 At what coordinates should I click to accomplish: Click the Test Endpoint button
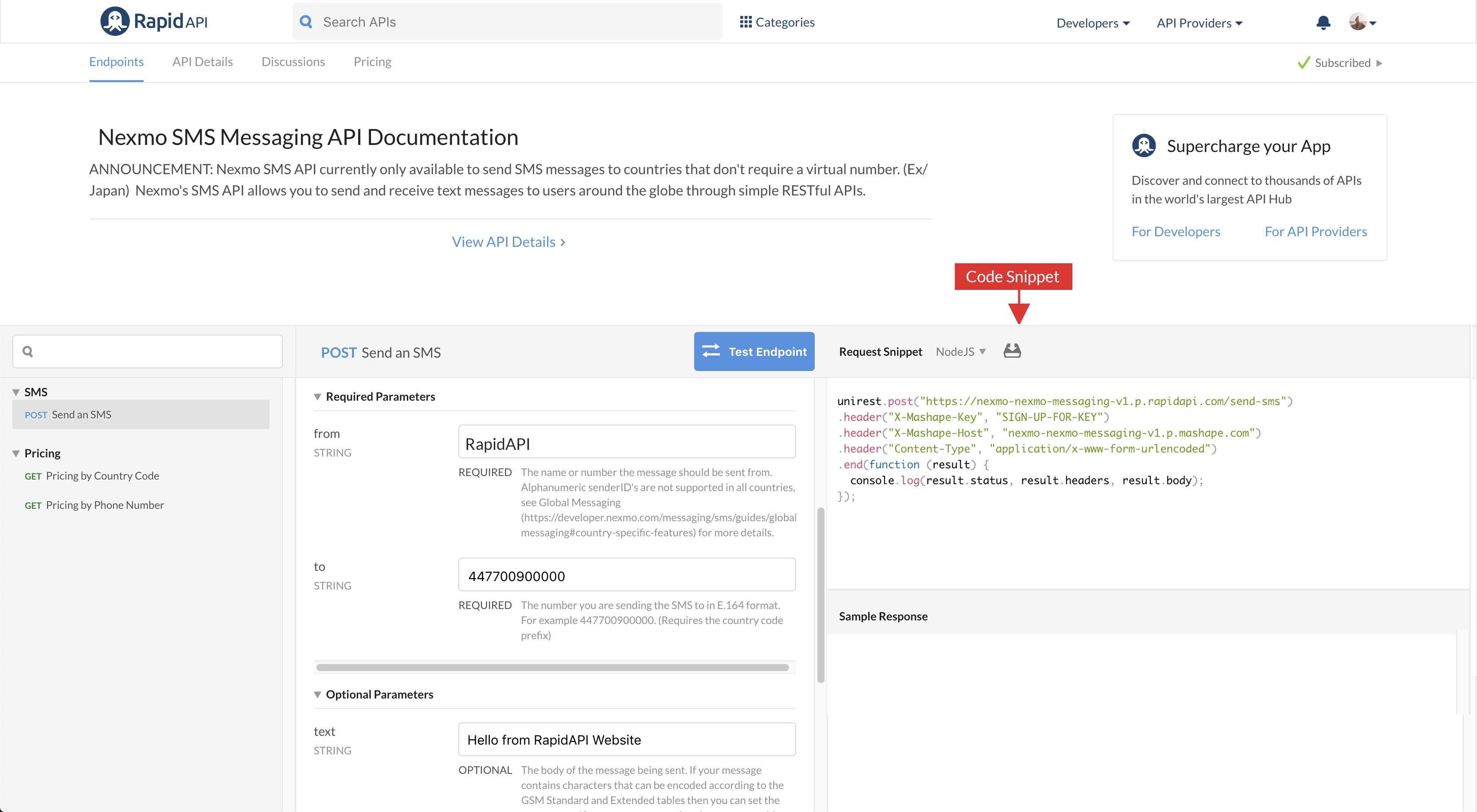[x=754, y=351]
